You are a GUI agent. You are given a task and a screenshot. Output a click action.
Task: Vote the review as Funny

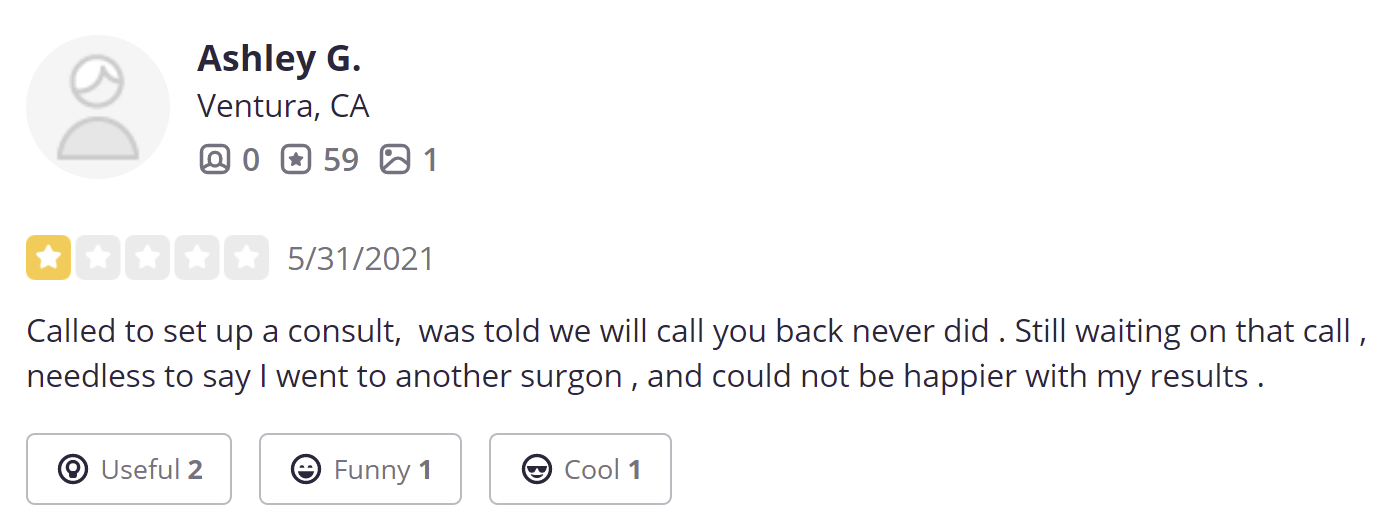click(x=360, y=469)
